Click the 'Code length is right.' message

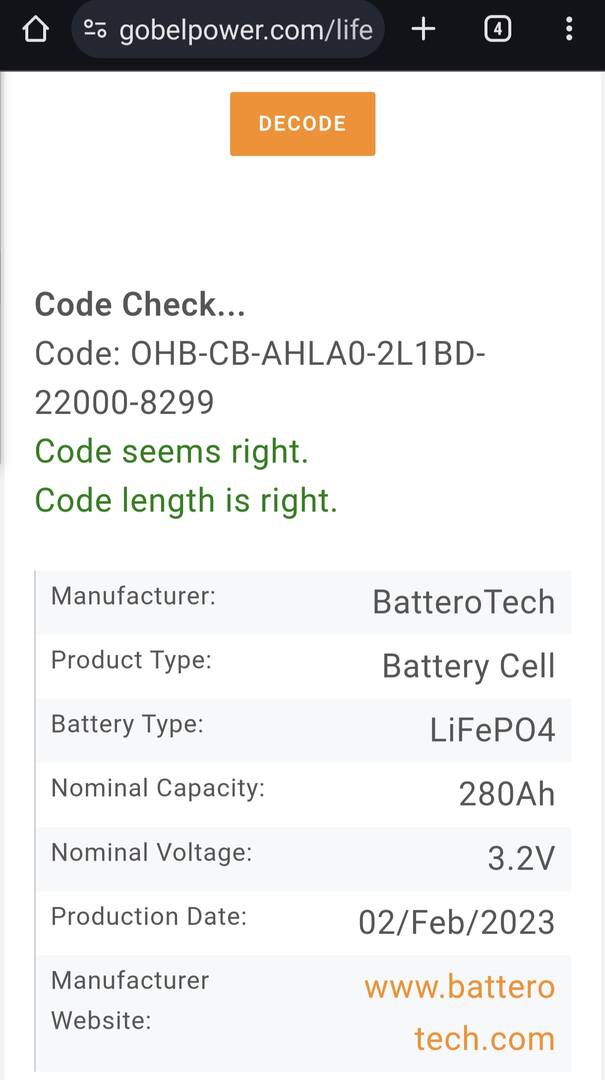click(186, 501)
